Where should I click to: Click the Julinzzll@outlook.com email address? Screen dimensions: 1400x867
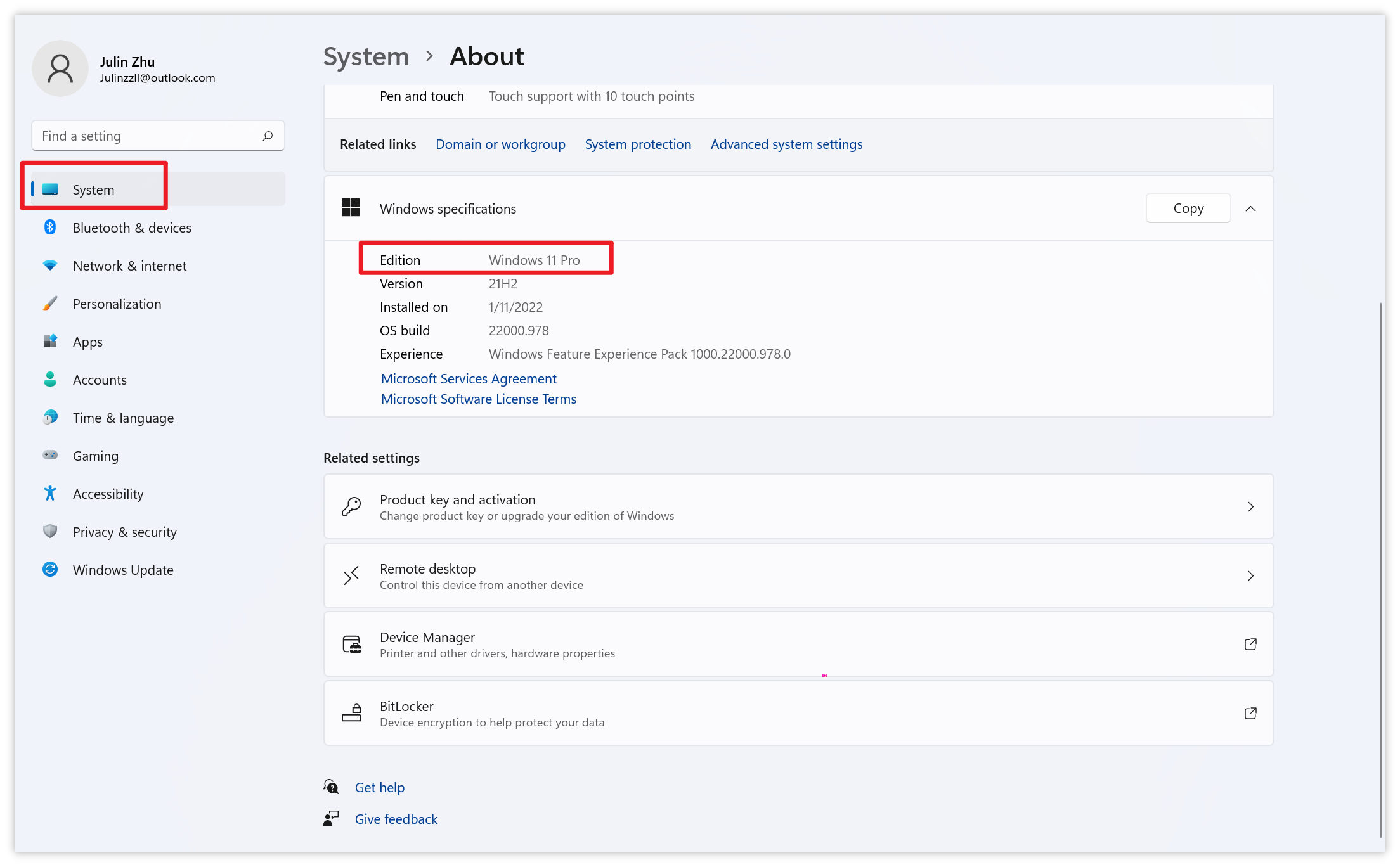(x=157, y=78)
